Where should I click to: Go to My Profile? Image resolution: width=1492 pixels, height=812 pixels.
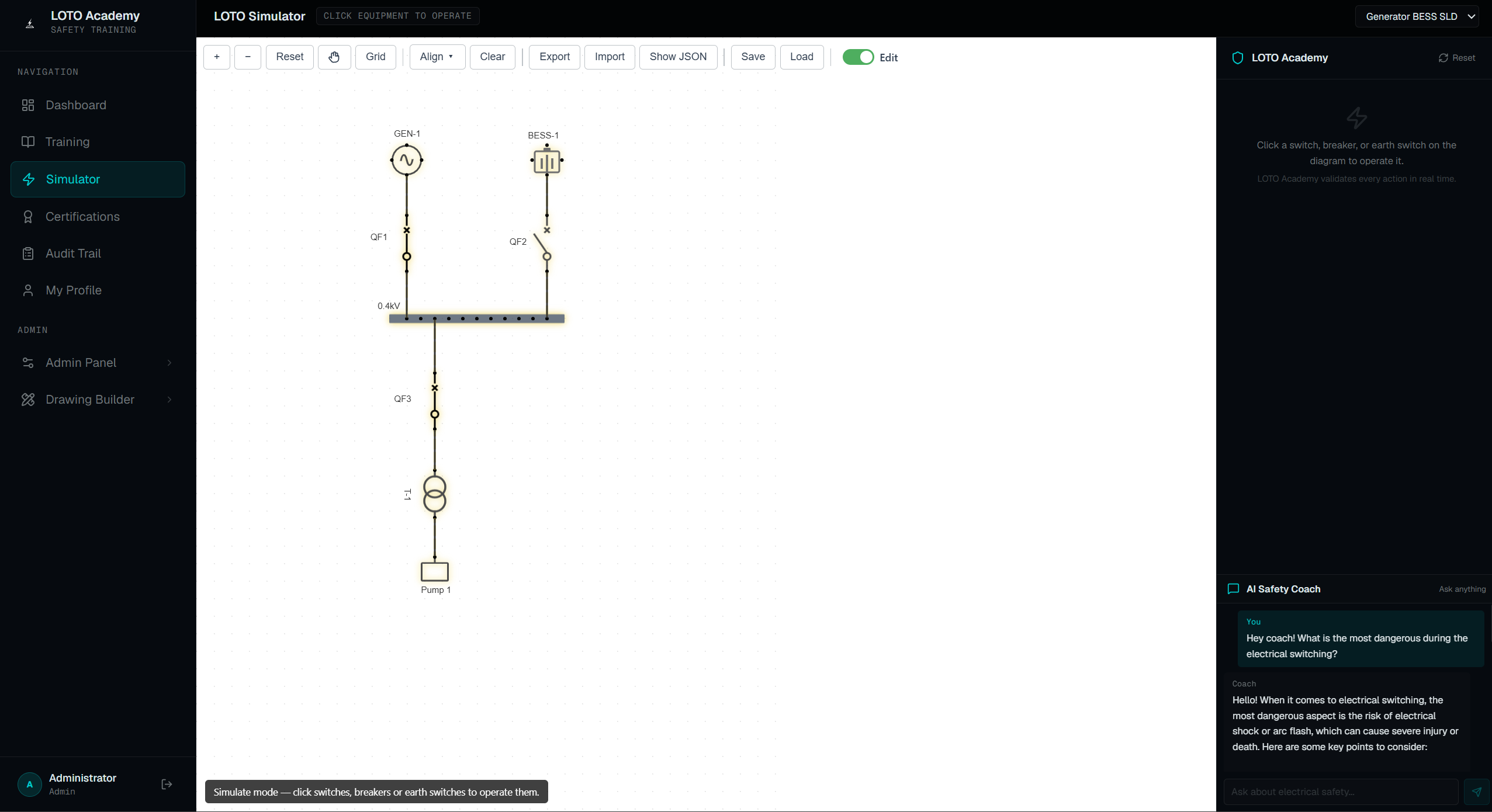click(98, 290)
